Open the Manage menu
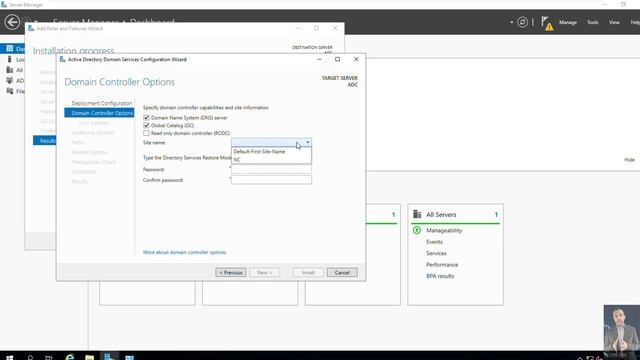 (x=568, y=22)
